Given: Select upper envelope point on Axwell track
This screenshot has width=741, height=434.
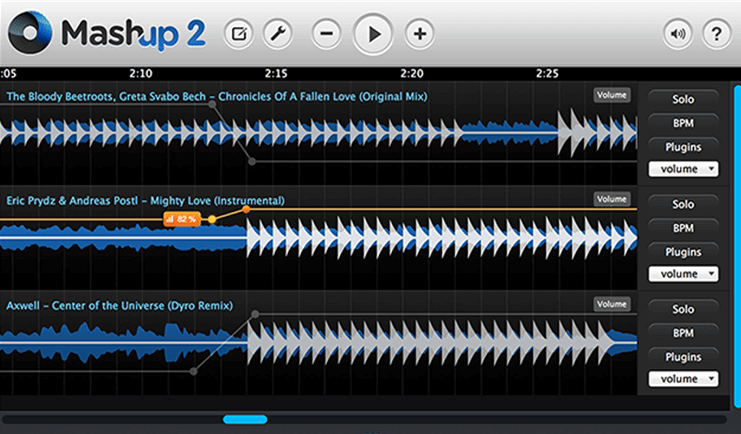Looking at the screenshot, I should pyautogui.click(x=255, y=314).
